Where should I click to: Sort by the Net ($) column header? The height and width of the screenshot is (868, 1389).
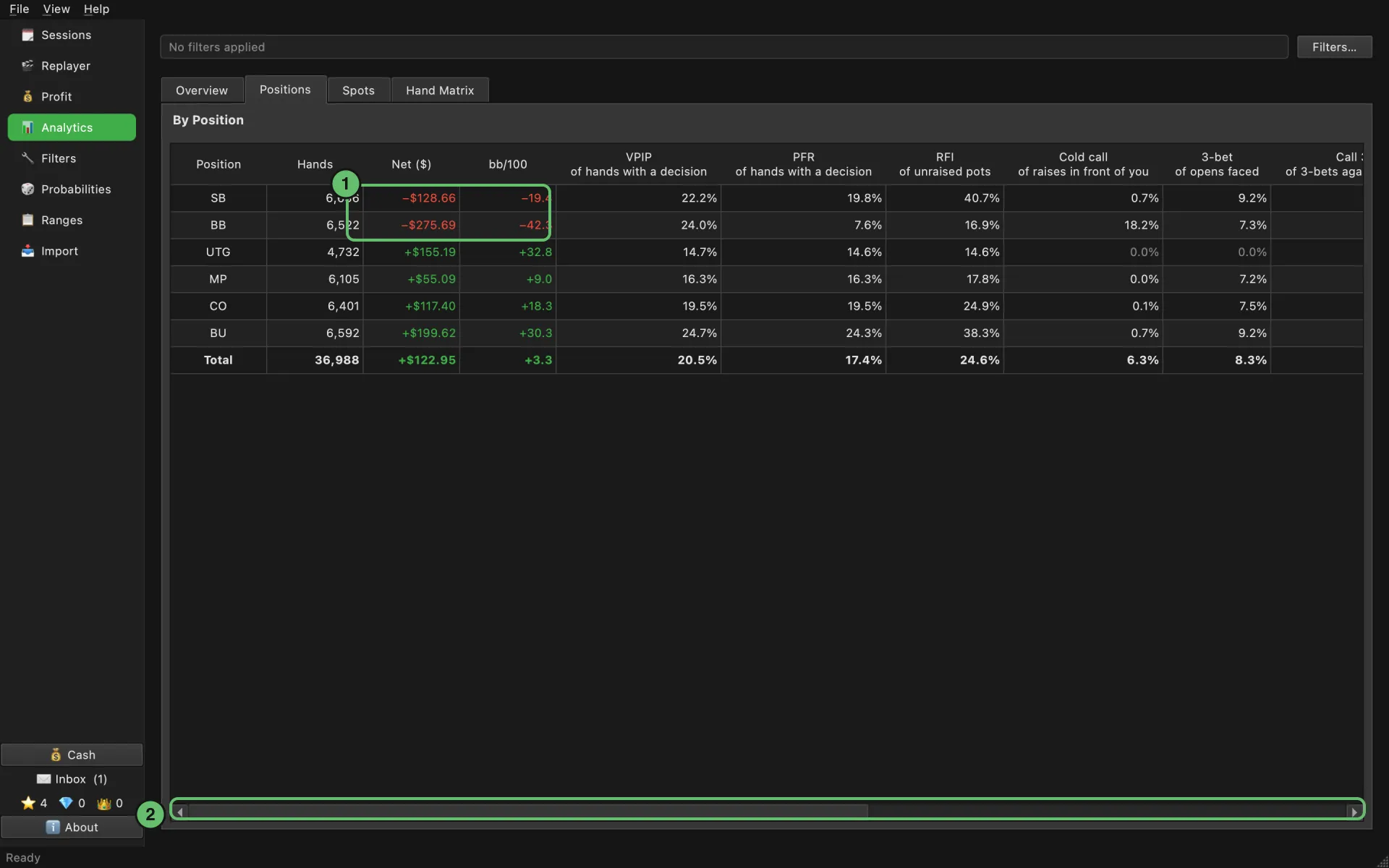tap(411, 164)
